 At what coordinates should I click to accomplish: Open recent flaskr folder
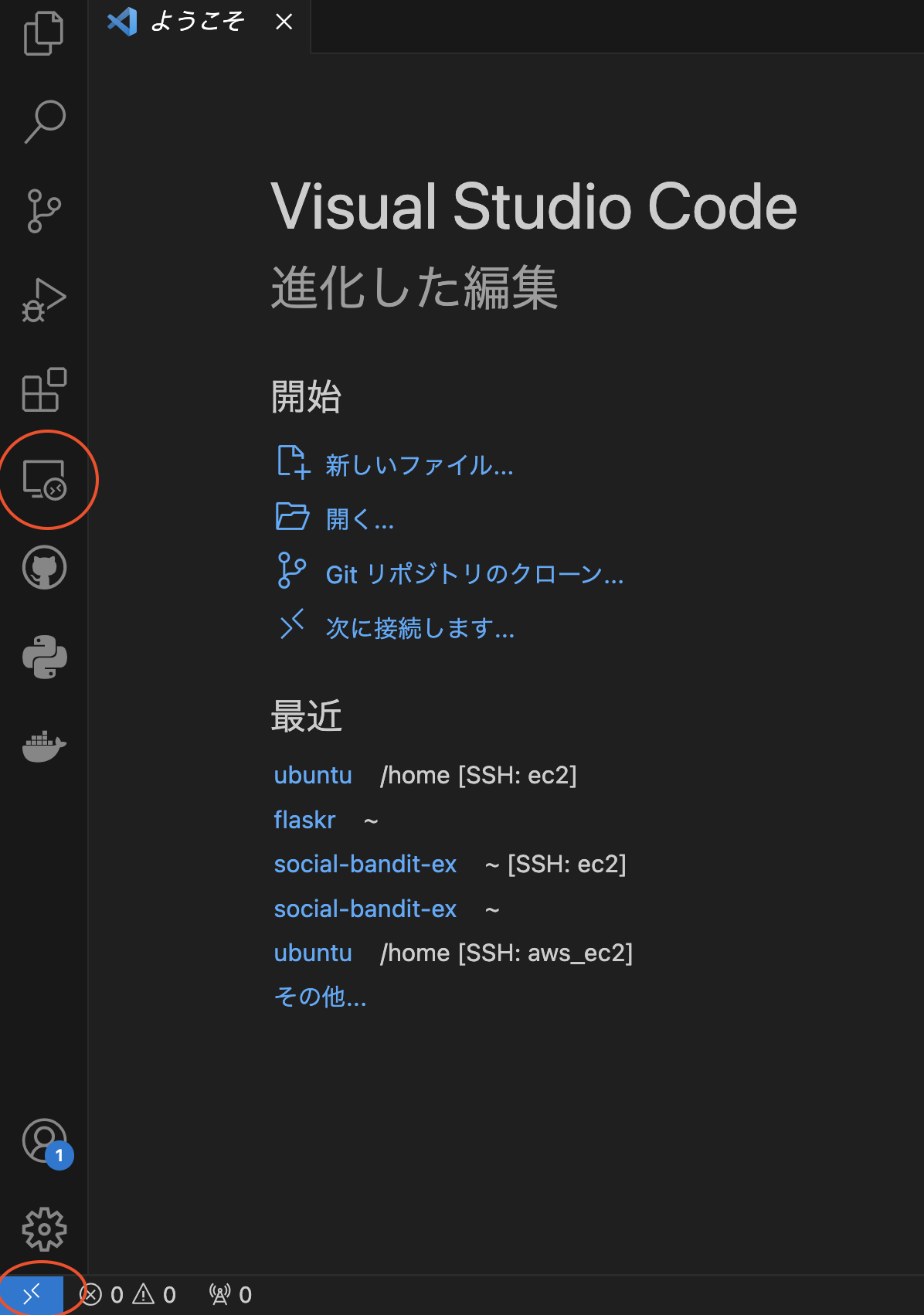tap(304, 820)
